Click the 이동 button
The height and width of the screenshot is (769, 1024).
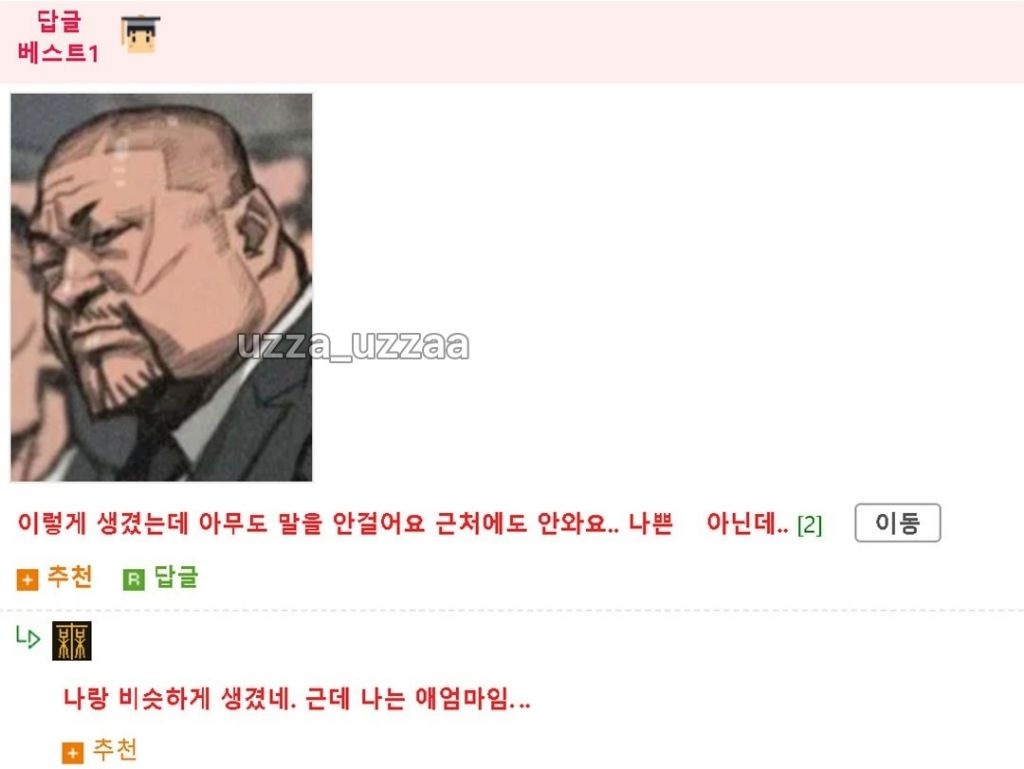(897, 522)
